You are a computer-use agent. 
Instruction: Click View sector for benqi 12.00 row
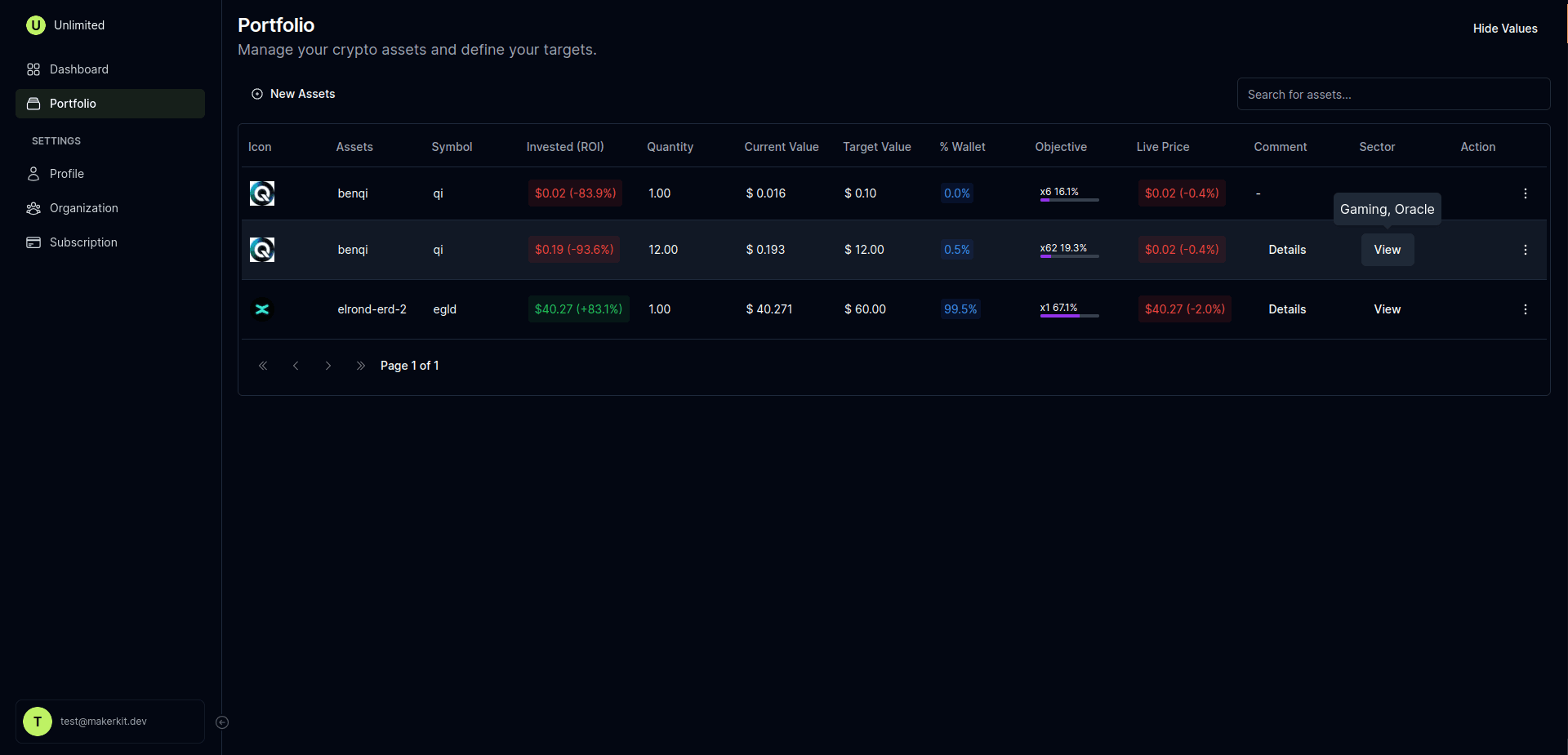1388,250
